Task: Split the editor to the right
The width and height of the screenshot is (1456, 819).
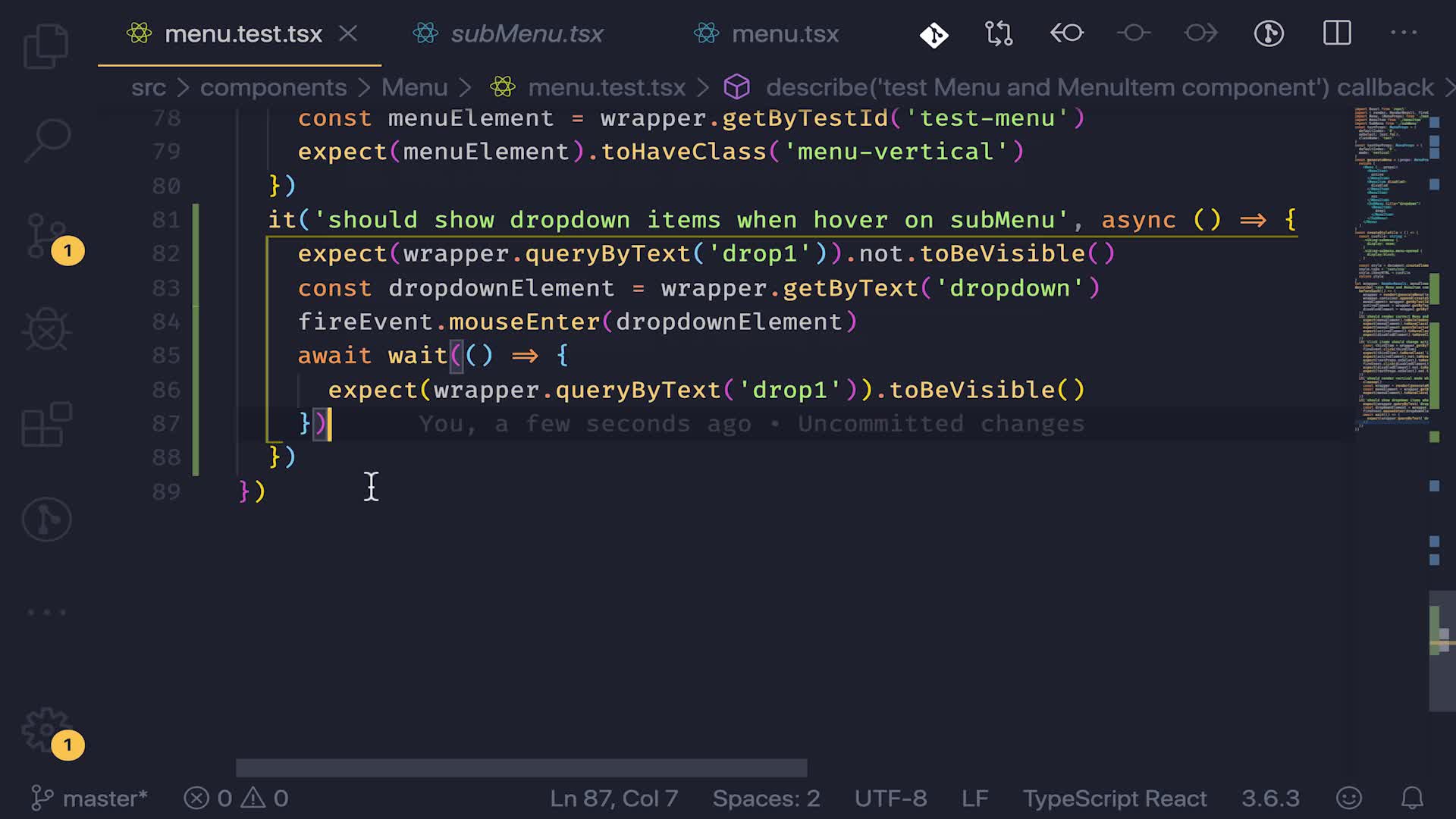Action: pos(1337,34)
